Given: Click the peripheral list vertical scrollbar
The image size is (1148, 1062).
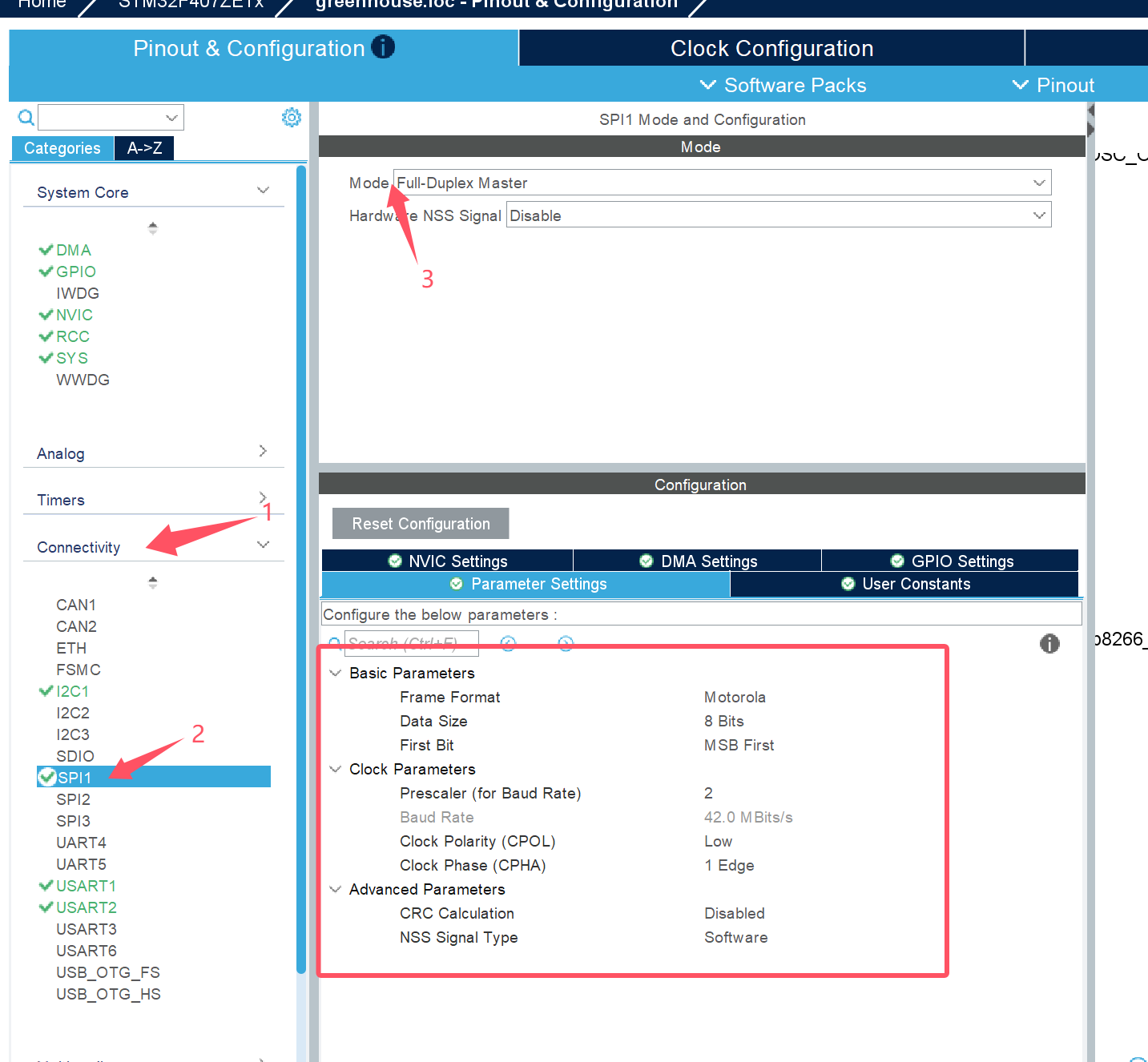Looking at the screenshot, I should point(301,561).
